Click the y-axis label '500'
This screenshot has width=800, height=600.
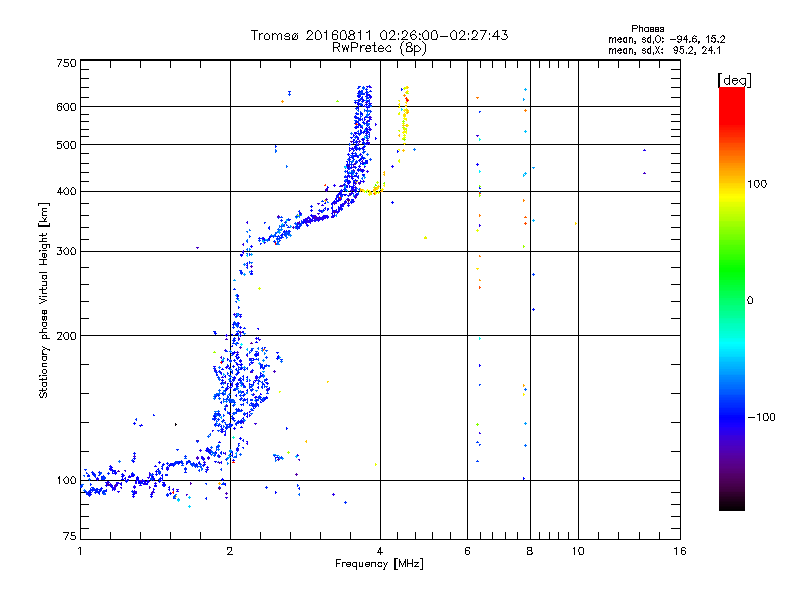(66, 145)
